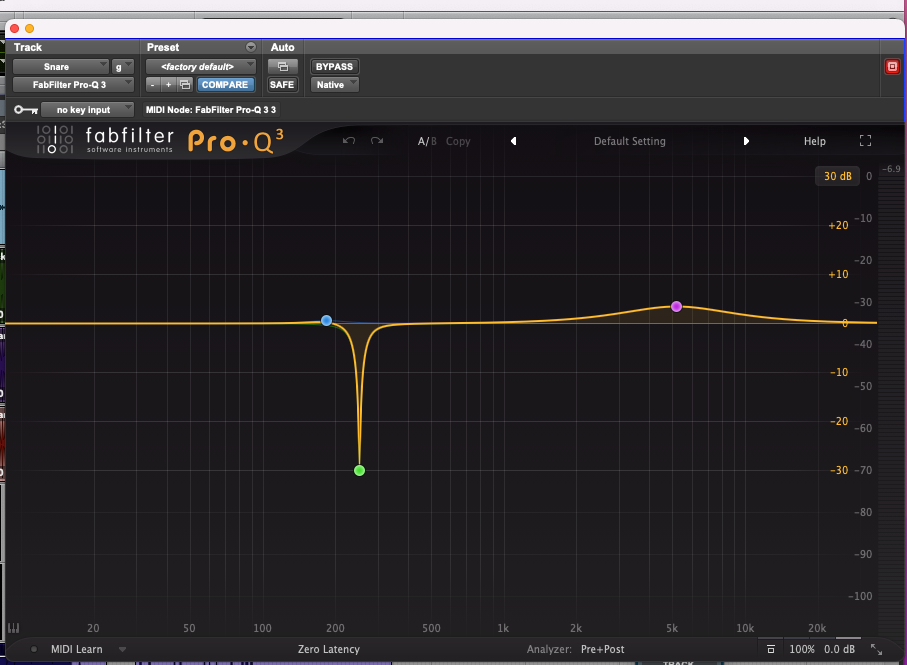Go to next preset arrow
The image size is (907, 665).
746,141
